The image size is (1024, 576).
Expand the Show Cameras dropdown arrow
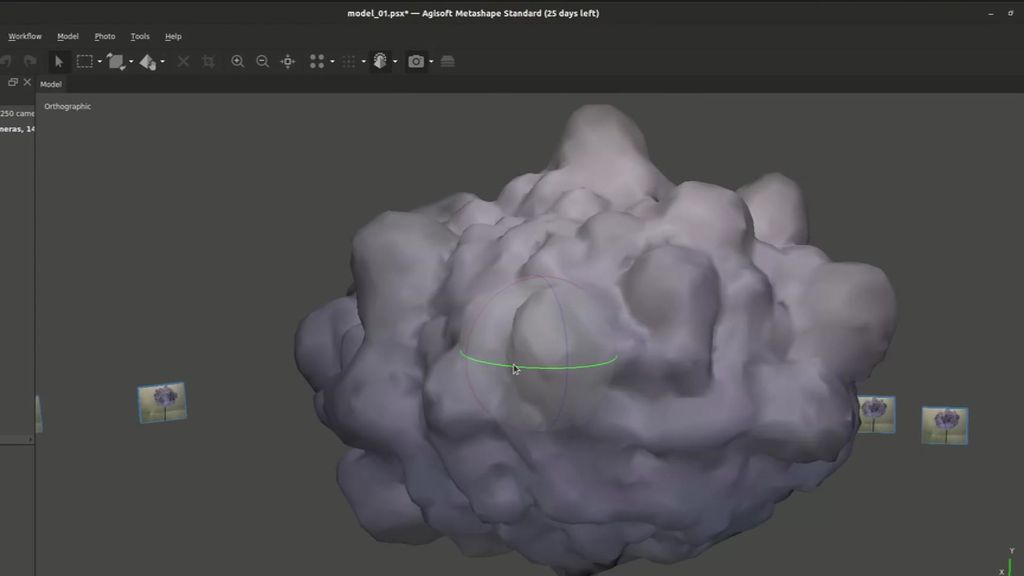tap(431, 62)
